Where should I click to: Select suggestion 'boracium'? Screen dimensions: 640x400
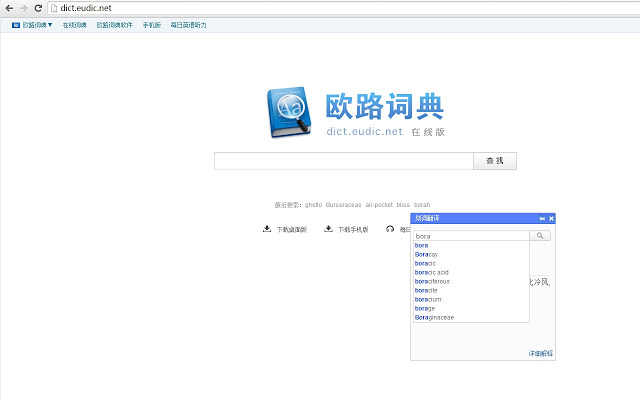[x=471, y=299]
